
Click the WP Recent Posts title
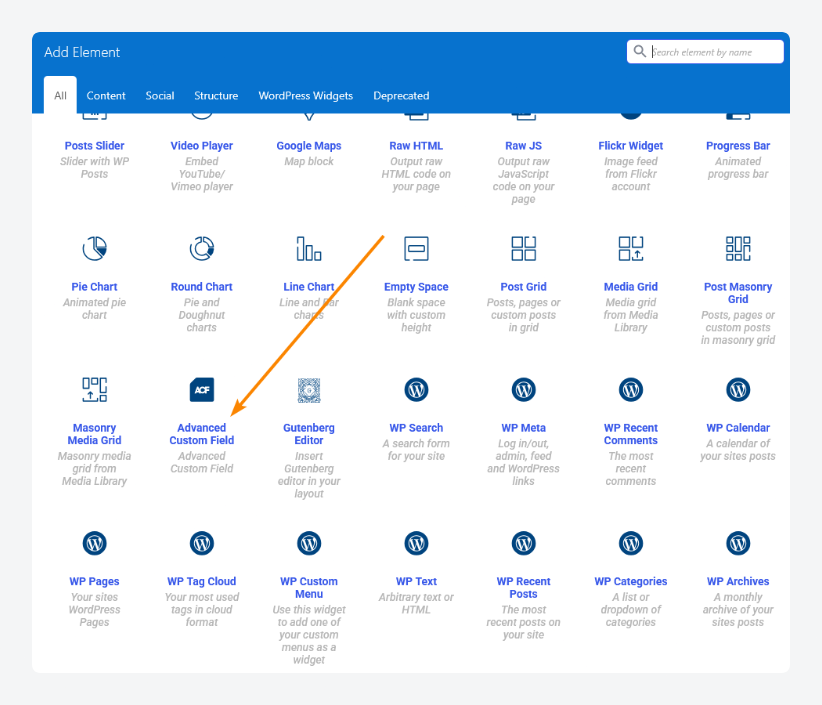tap(524, 588)
